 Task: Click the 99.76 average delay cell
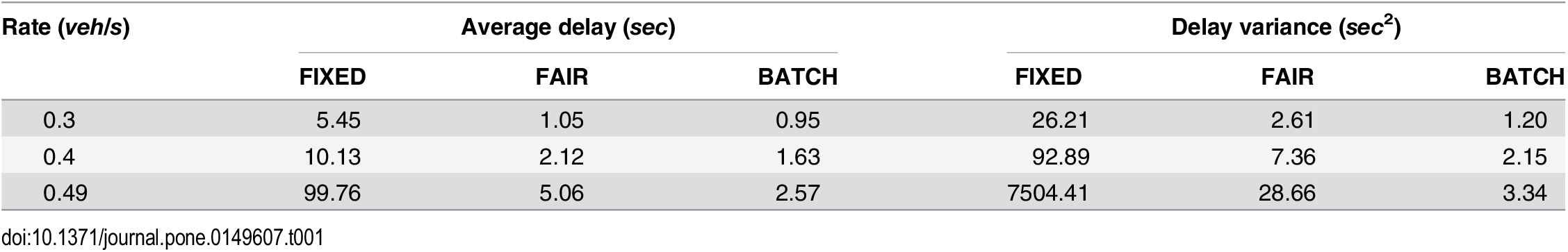[332, 192]
